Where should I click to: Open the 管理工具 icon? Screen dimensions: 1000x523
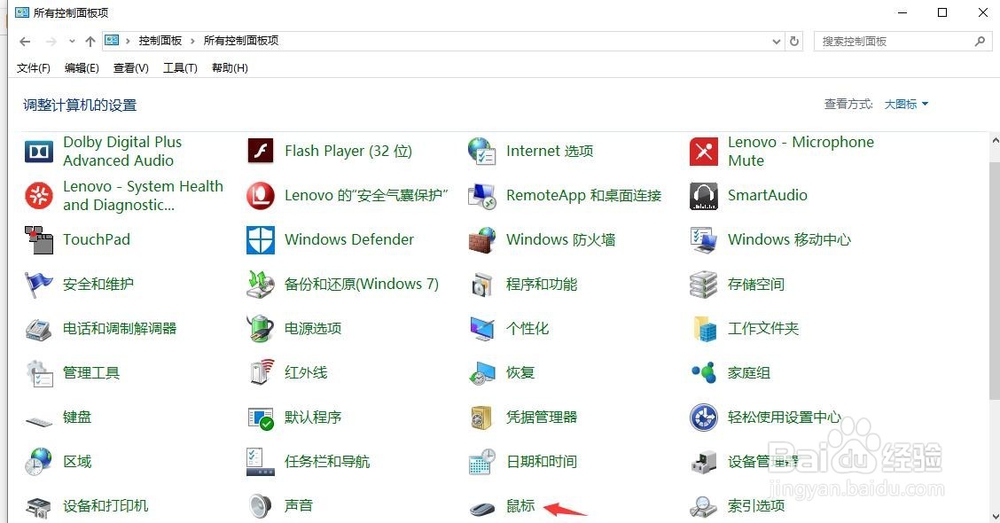39,373
